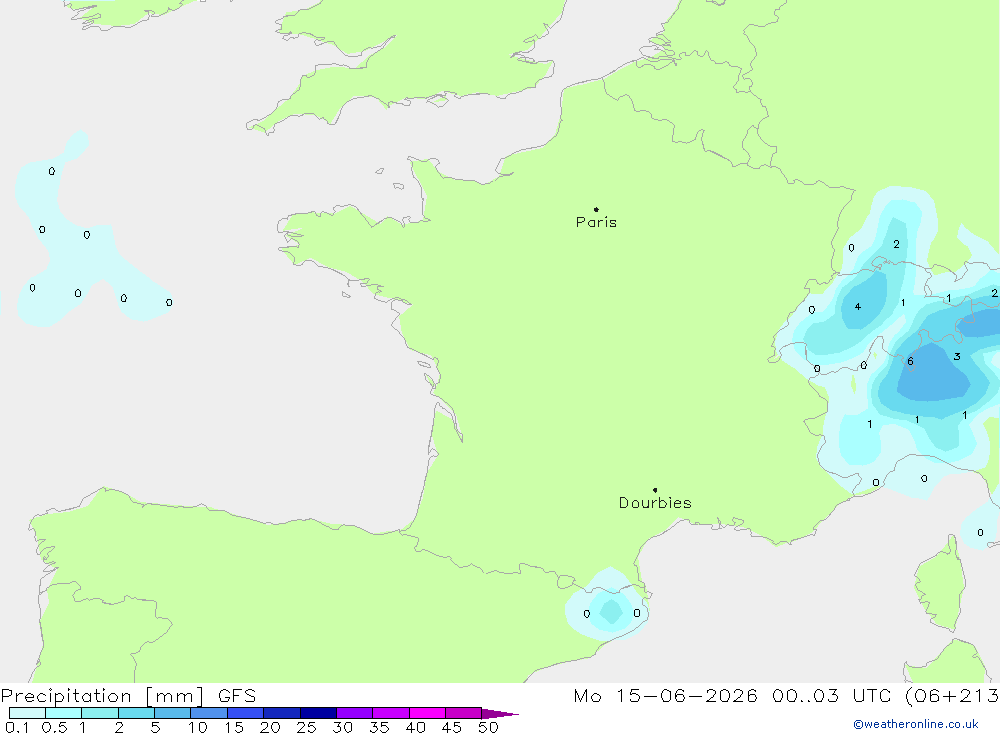1000x733 pixels.
Task: Pick the 2–5 mm legend swatch
Action: click(136, 713)
